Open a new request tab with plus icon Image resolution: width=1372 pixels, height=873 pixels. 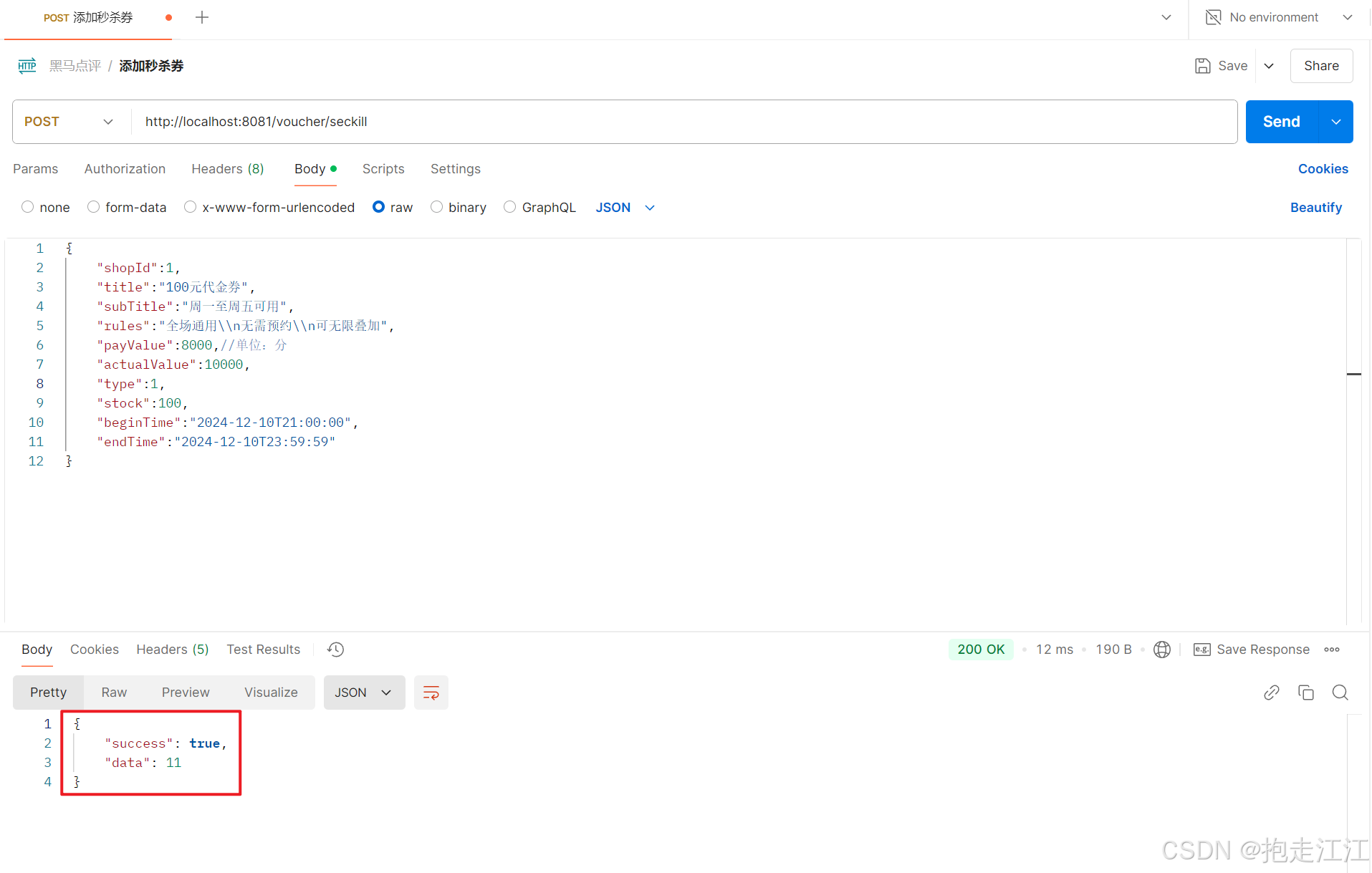click(x=202, y=17)
